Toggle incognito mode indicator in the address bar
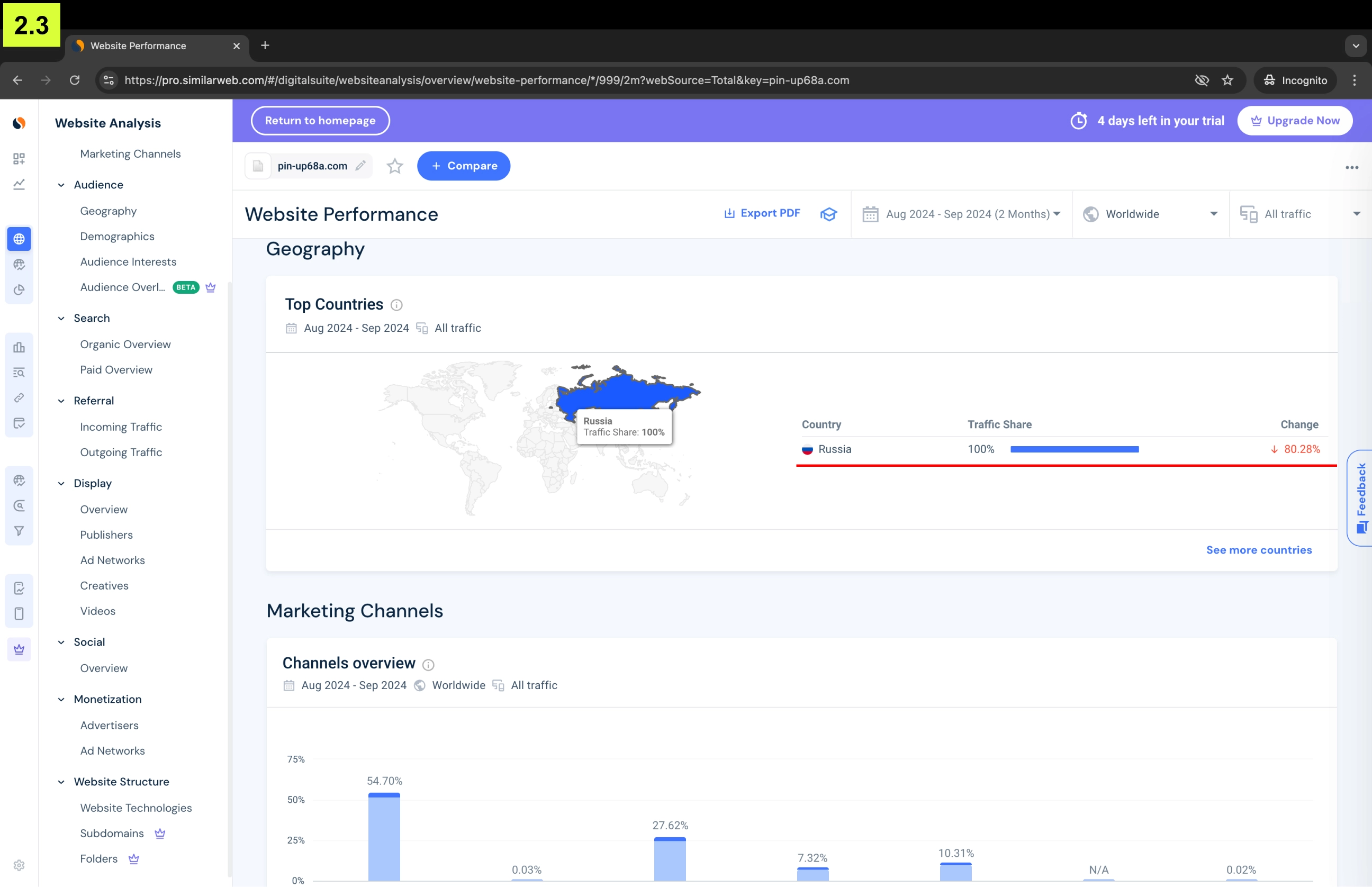This screenshot has width=1372, height=887. coord(1294,80)
